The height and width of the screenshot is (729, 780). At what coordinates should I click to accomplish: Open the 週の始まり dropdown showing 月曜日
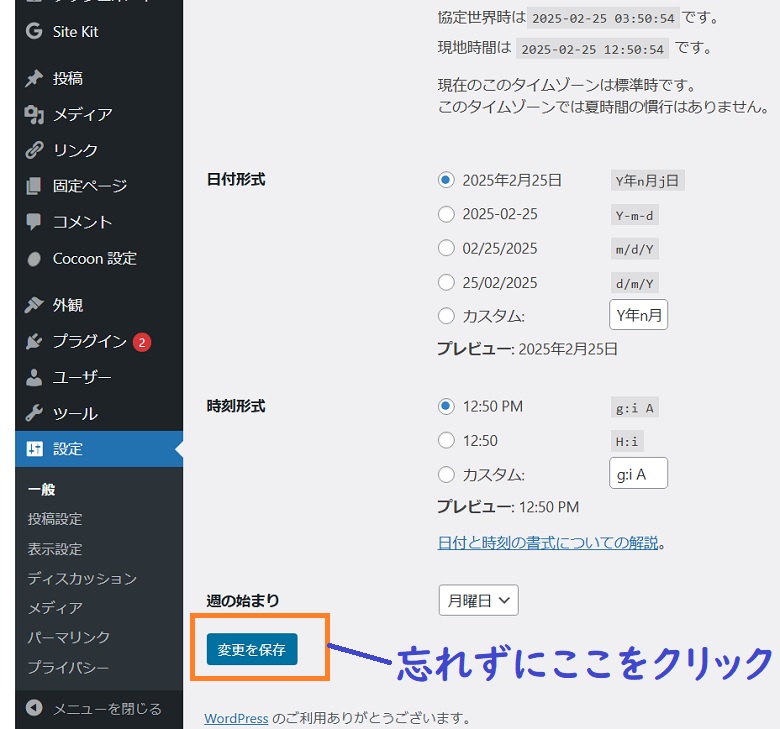(x=479, y=600)
